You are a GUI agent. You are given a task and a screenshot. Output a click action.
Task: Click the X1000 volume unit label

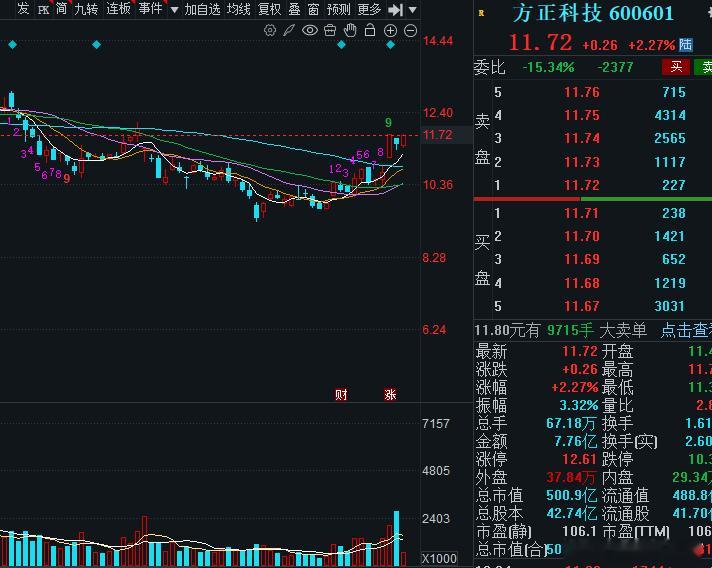(x=439, y=558)
